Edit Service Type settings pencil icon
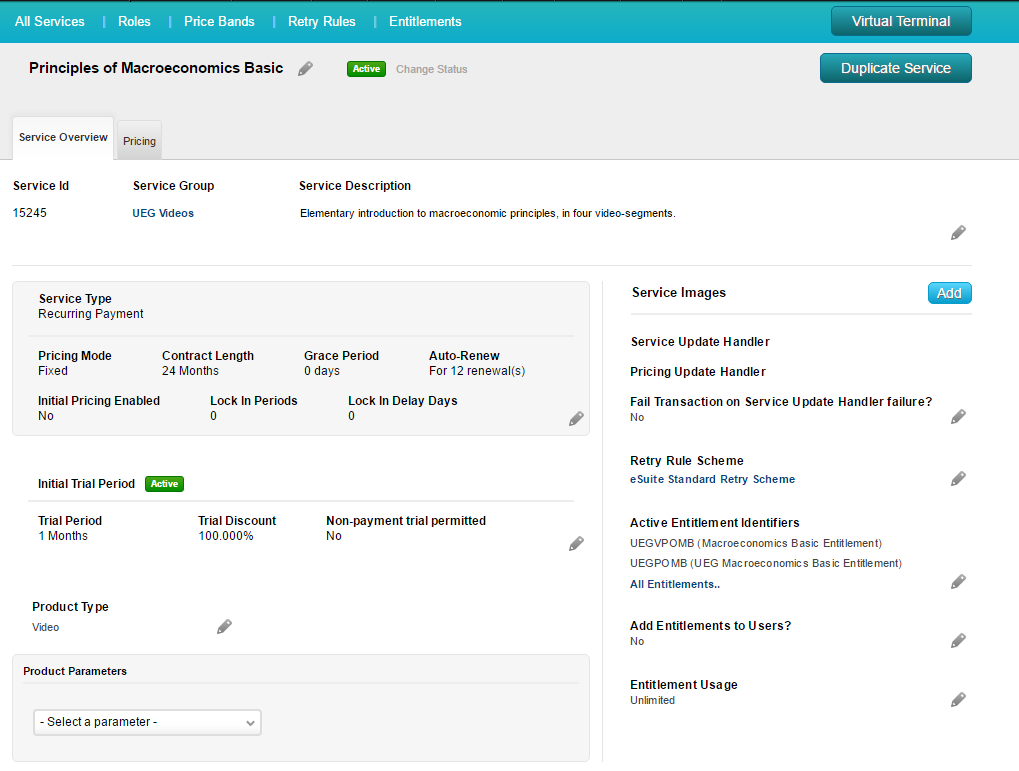This screenshot has height=771, width=1019. pyautogui.click(x=576, y=419)
